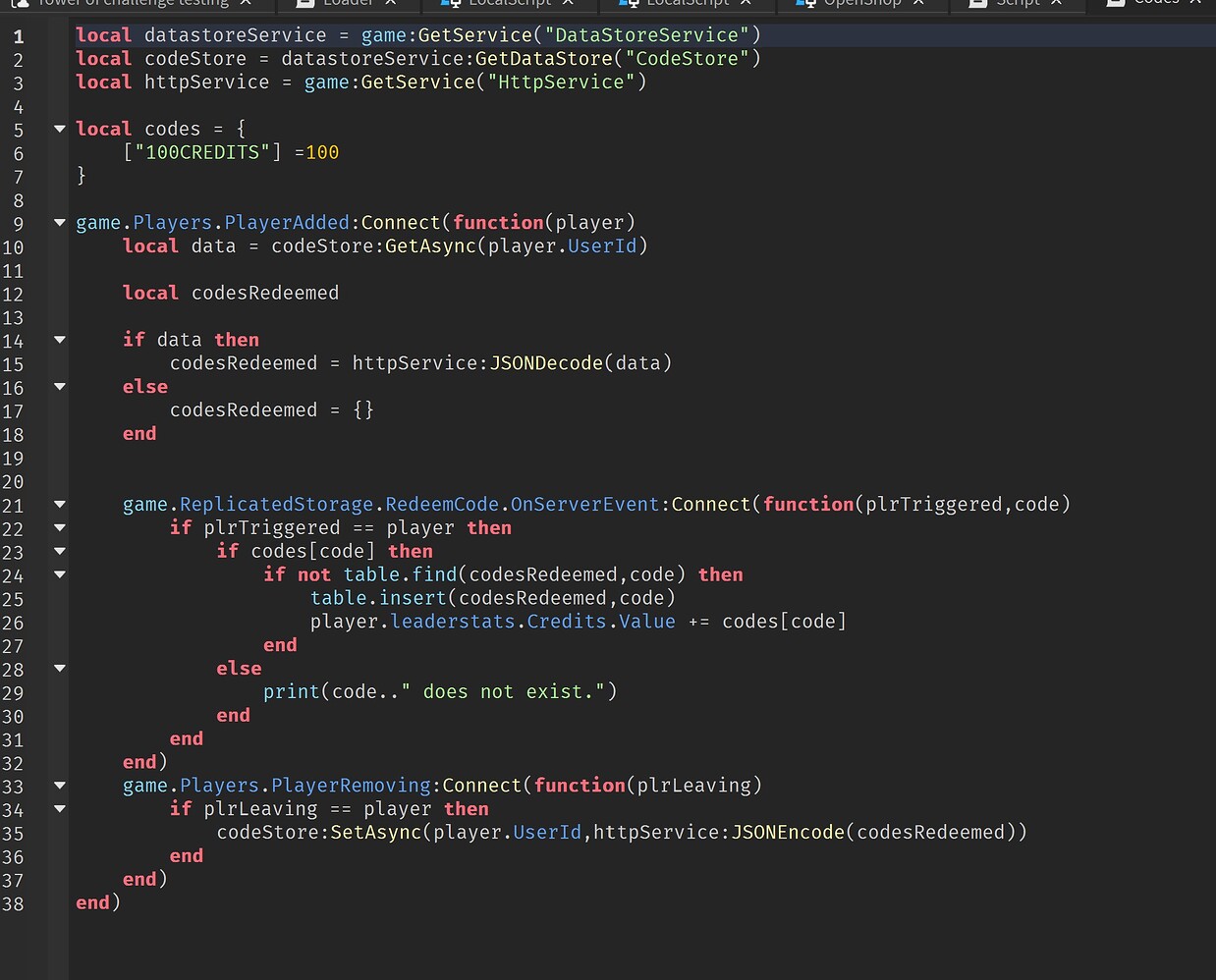
Task: Click 'RedeemCode' on line 21
Action: (442, 504)
